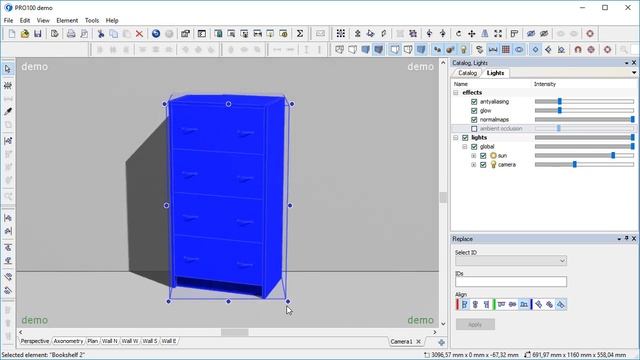Print with the printer toolbar icon
This screenshot has width=640, height=360.
[71, 34]
